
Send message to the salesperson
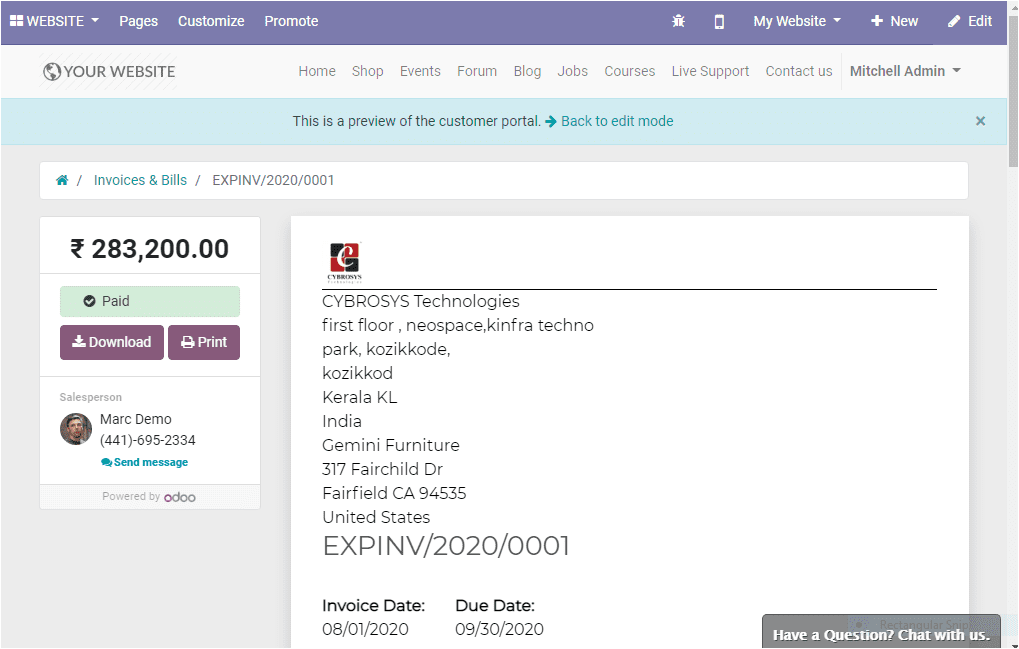[144, 462]
